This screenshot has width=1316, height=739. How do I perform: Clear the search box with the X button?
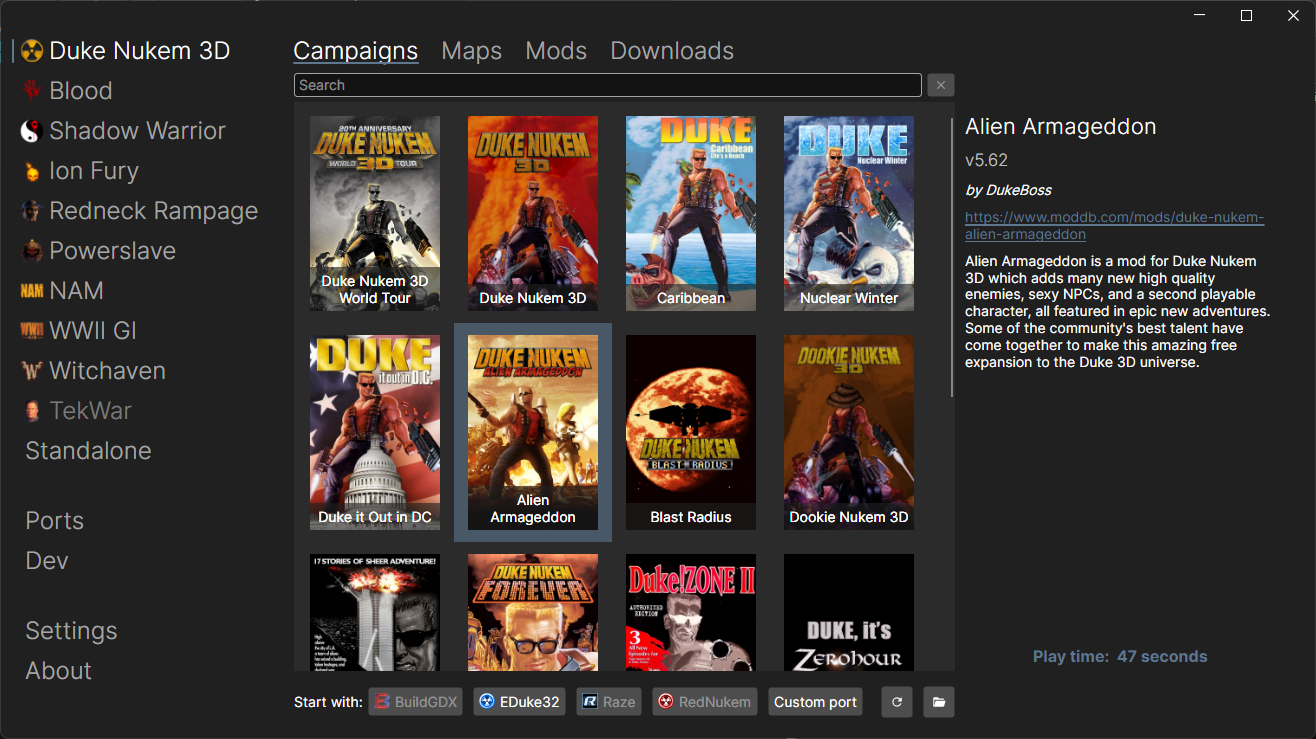coord(941,85)
